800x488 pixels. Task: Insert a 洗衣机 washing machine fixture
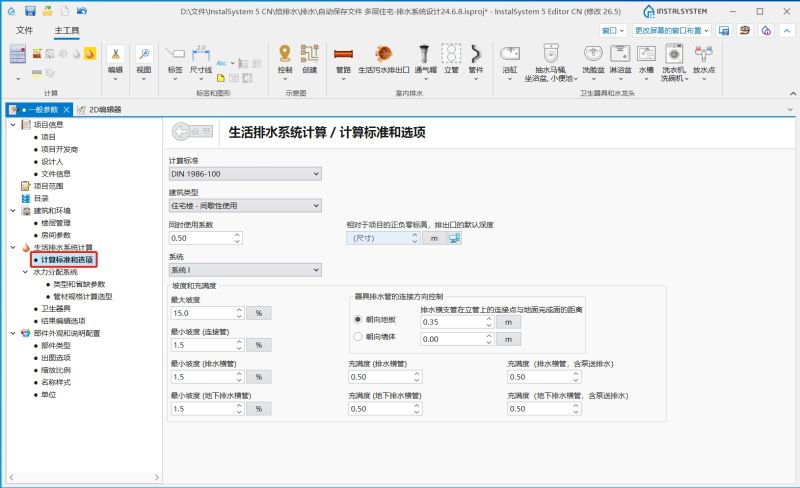674,63
